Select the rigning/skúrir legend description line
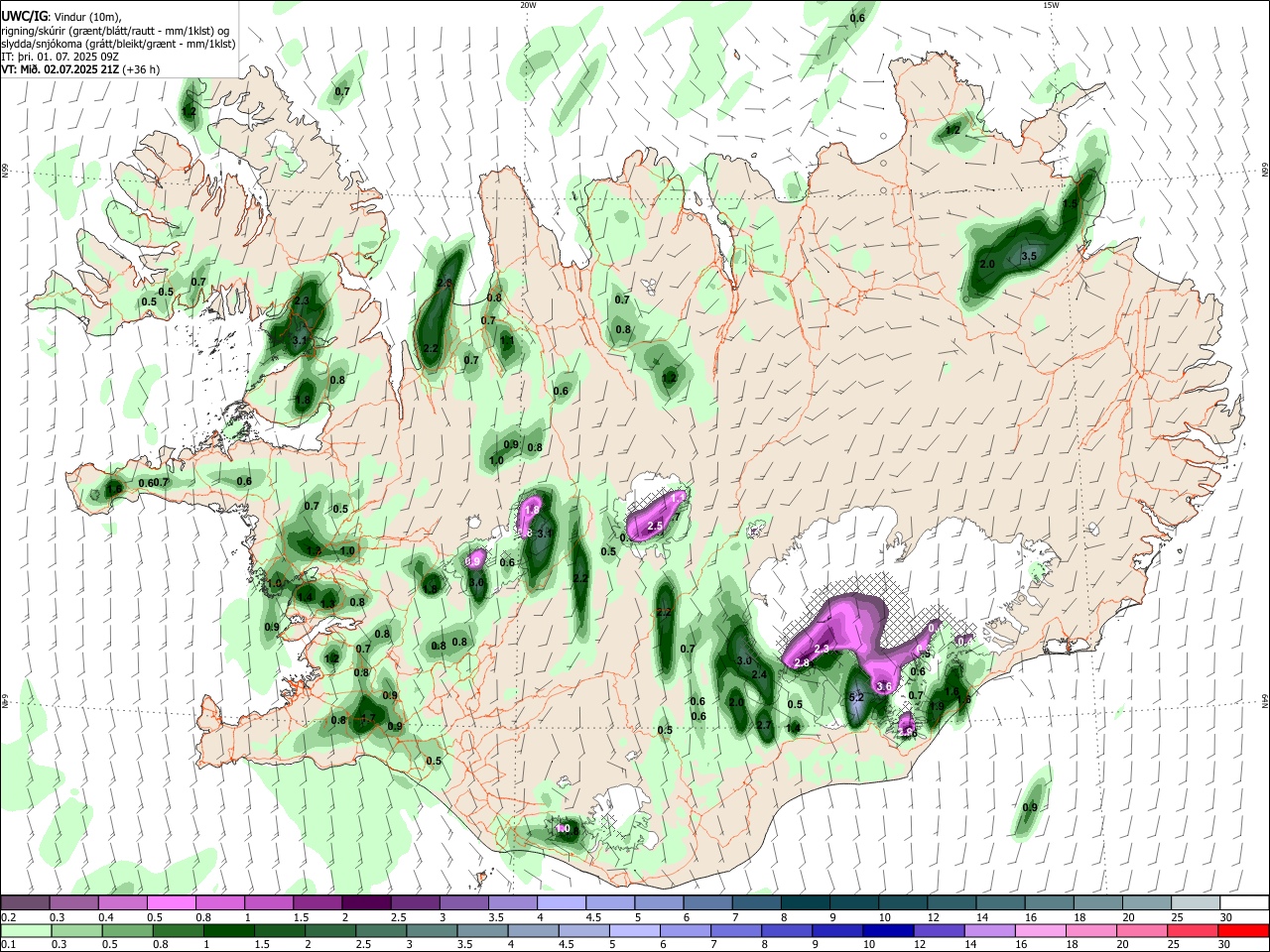1270x952 pixels. [x=114, y=31]
